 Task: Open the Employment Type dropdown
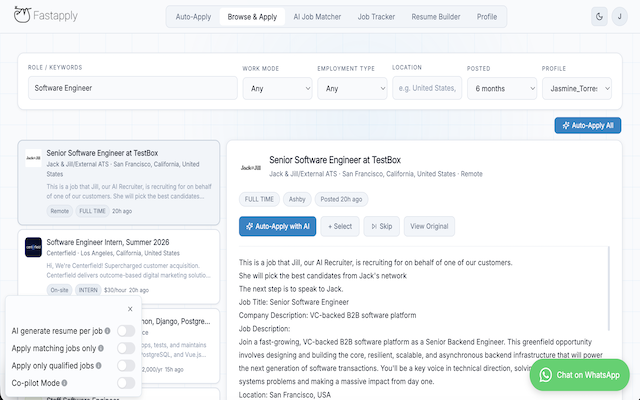tap(352, 89)
